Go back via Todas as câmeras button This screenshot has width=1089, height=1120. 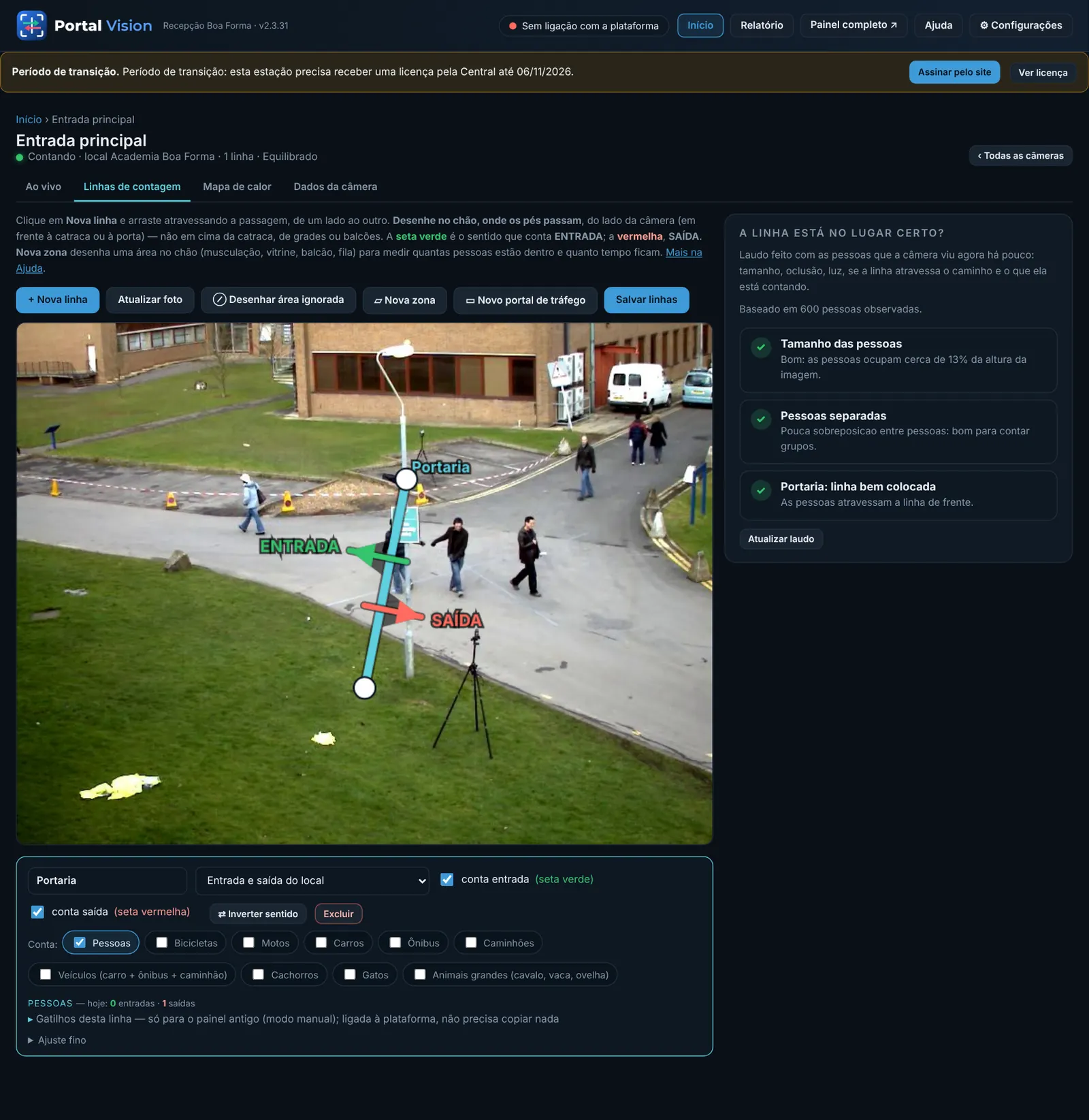pyautogui.click(x=1020, y=155)
